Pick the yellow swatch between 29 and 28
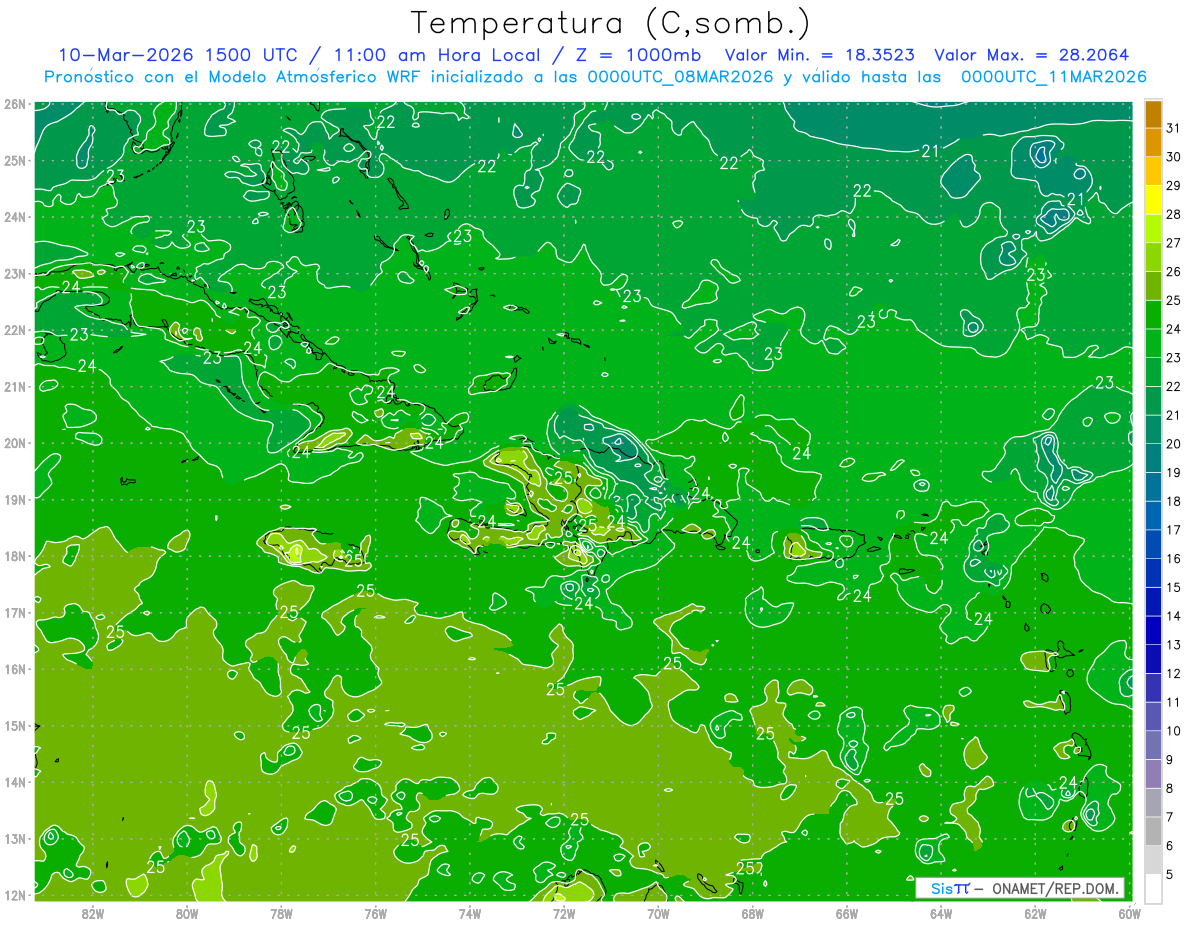 (1153, 199)
